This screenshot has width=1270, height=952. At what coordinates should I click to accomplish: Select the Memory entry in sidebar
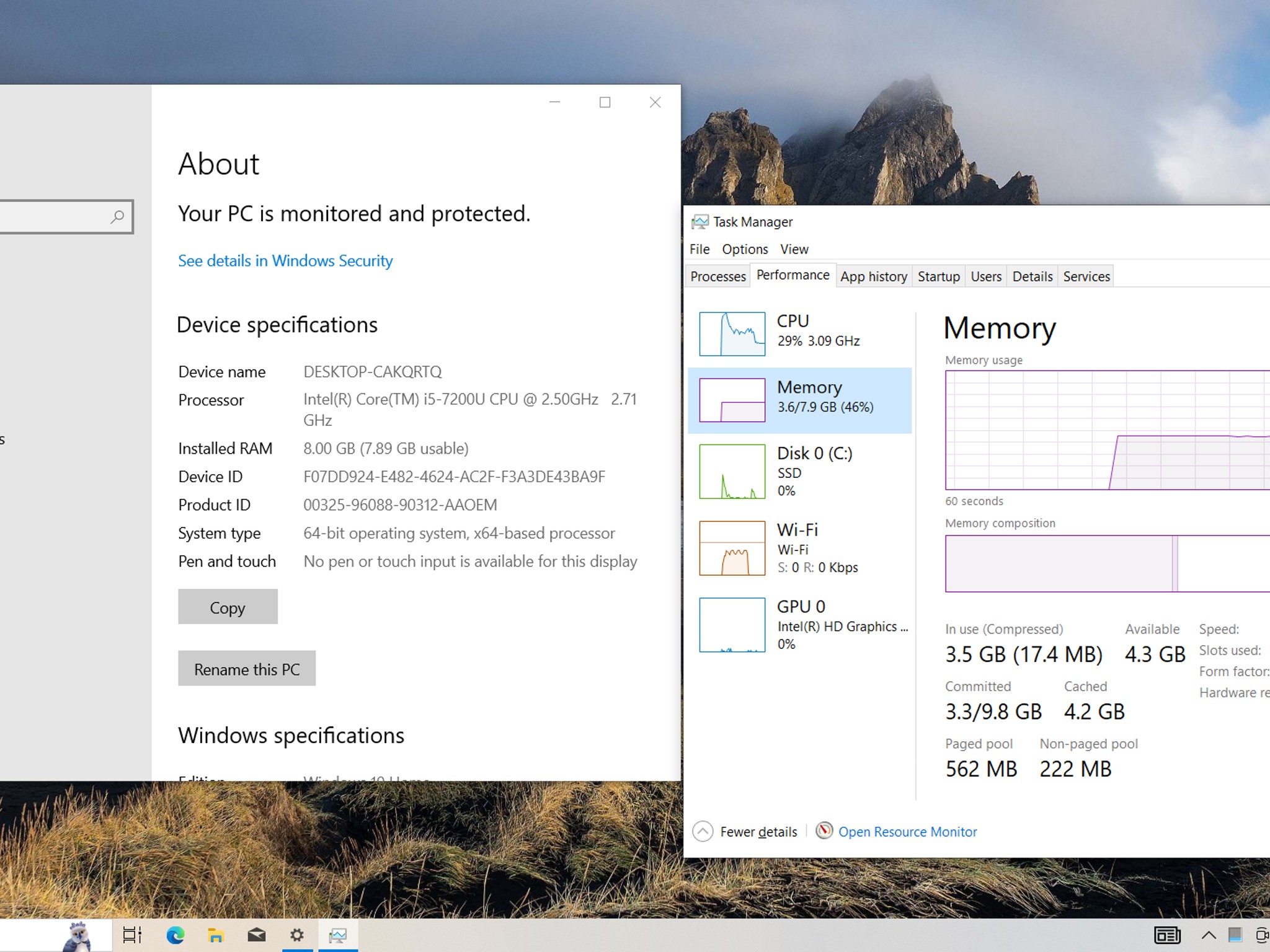pyautogui.click(x=799, y=400)
